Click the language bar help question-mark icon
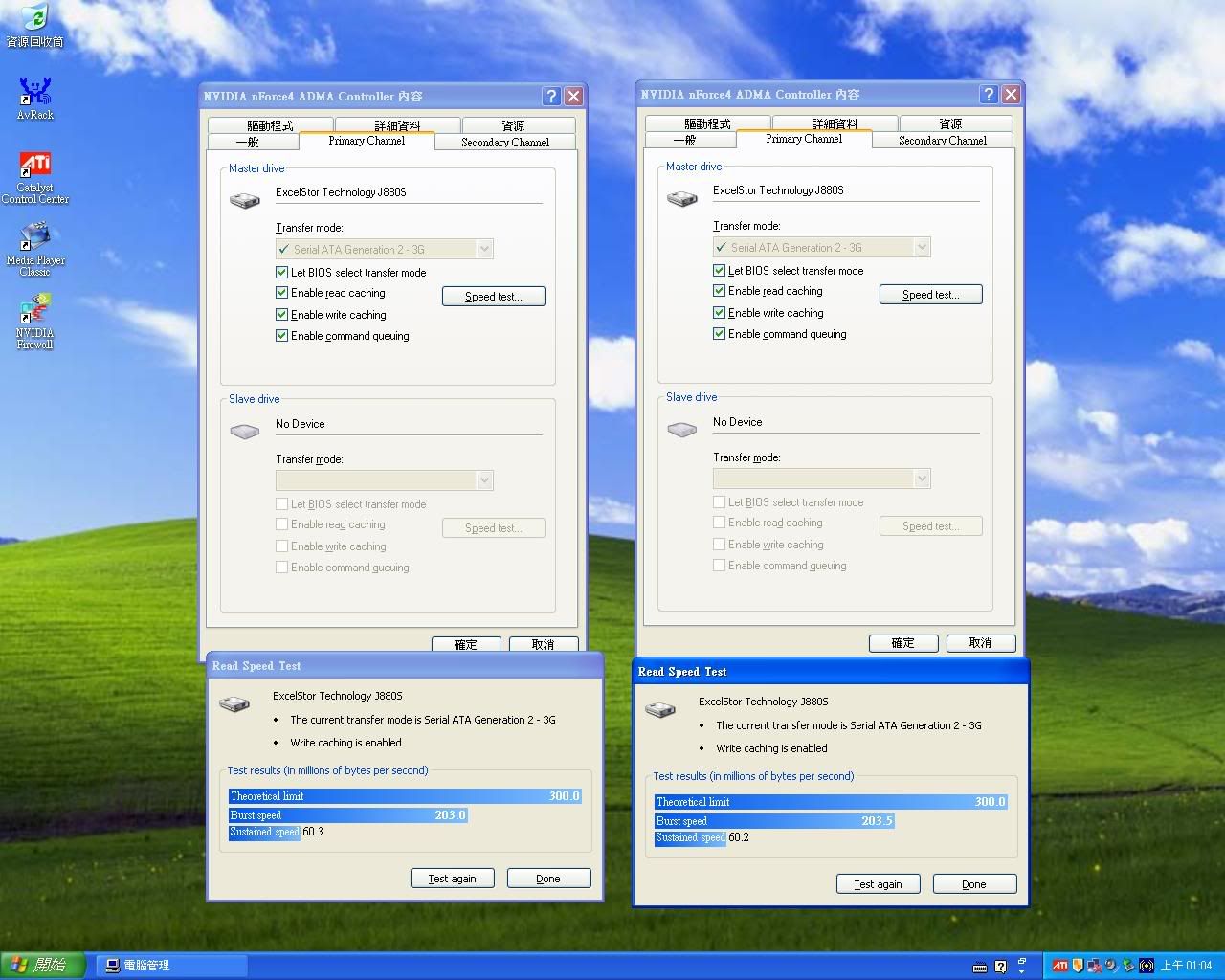1225x980 pixels. tap(1000, 967)
